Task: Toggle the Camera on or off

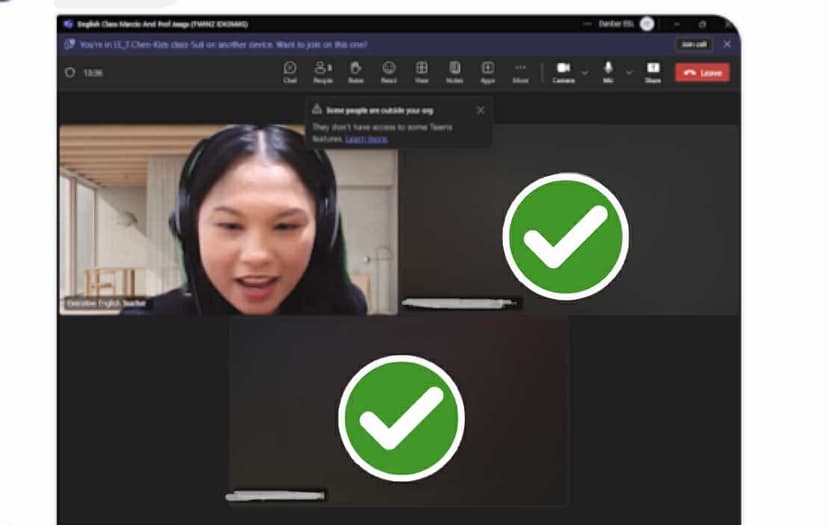Action: tap(563, 71)
